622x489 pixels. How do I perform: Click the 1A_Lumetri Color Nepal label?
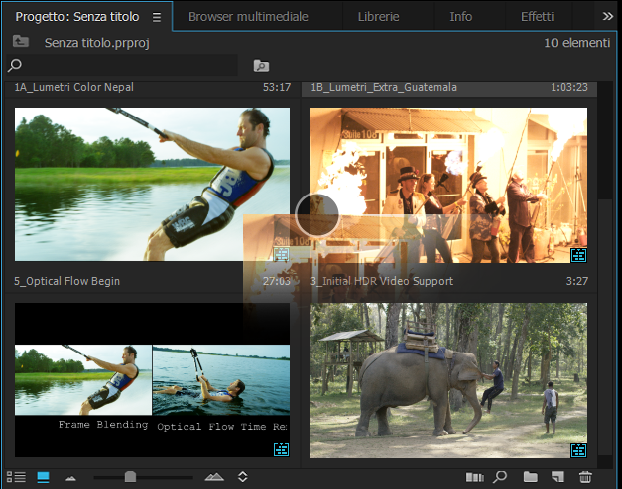(74, 87)
